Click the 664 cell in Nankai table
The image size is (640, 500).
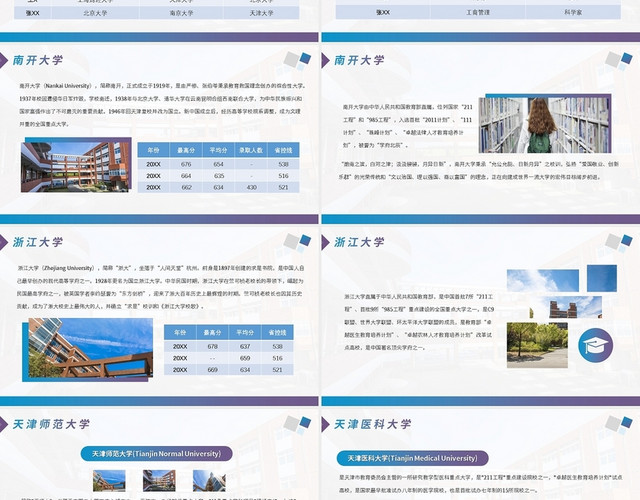[186, 176]
